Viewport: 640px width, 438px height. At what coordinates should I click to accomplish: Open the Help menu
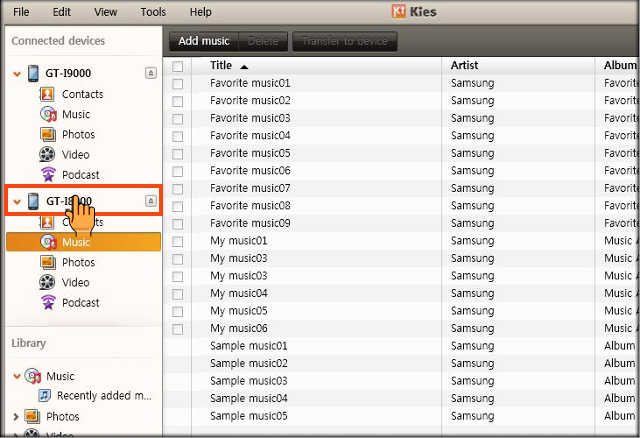tap(200, 12)
